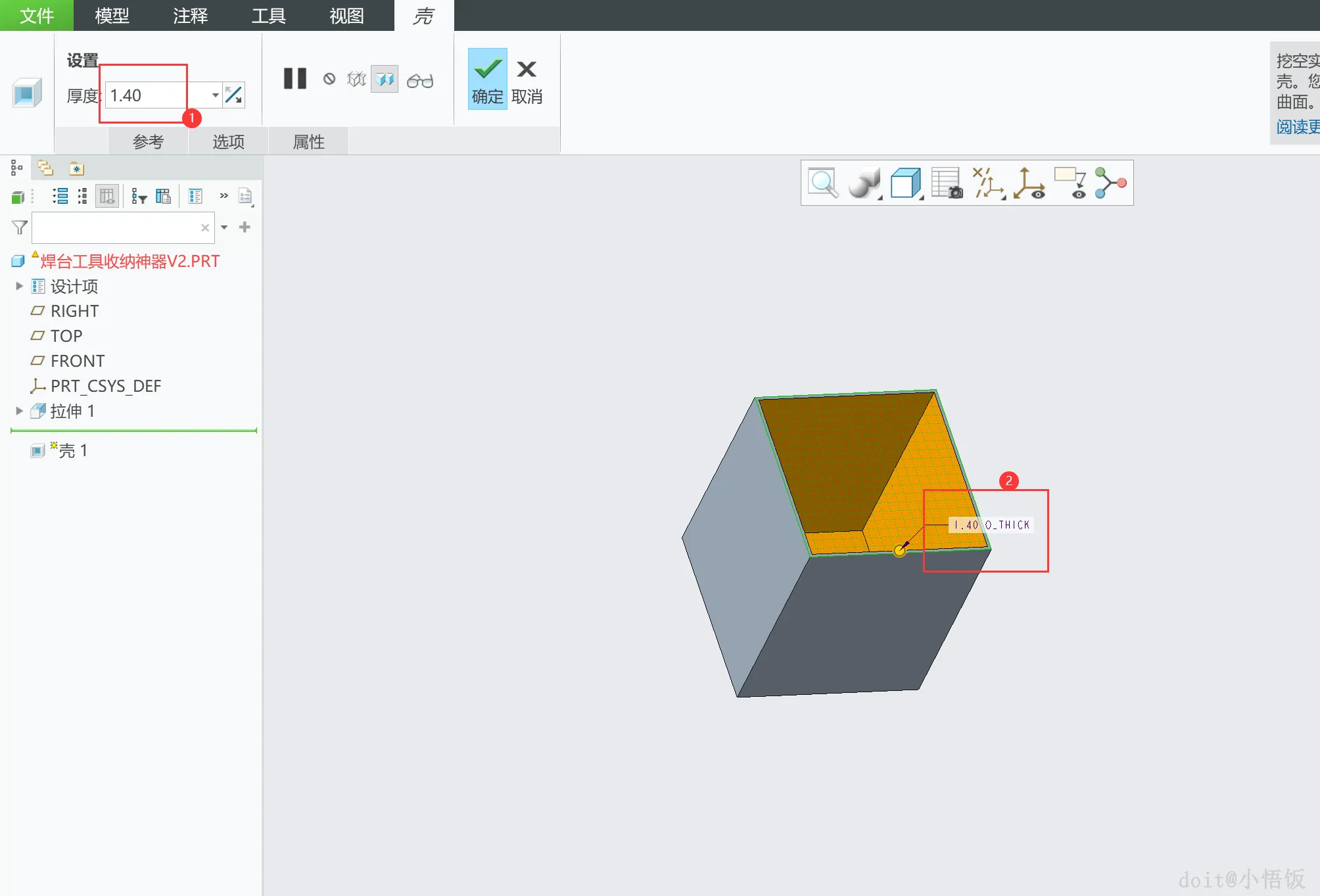Click the view manager camera icon
This screenshot has height=896, width=1320.
pos(947,183)
